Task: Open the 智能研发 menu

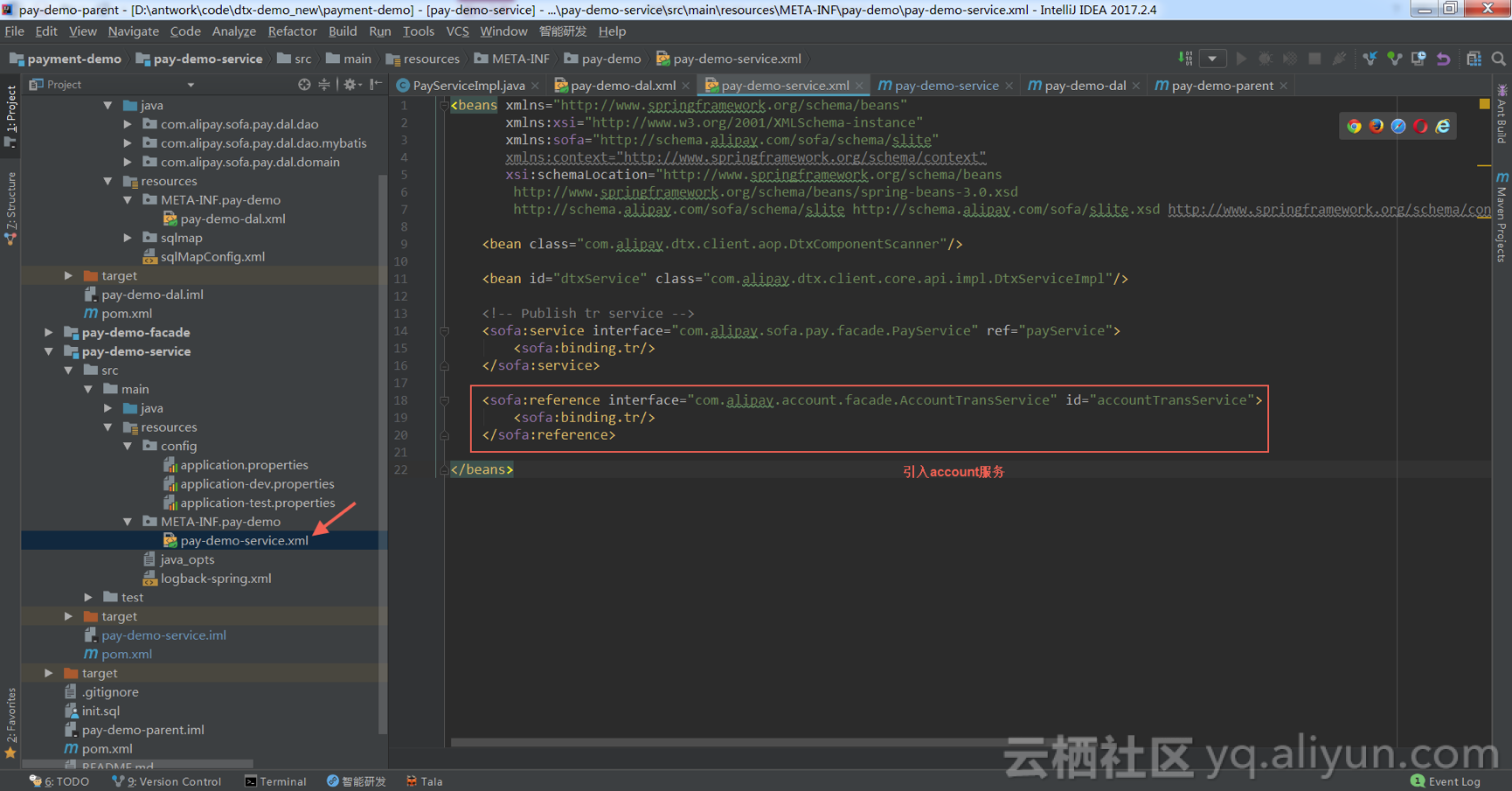Action: point(563,31)
